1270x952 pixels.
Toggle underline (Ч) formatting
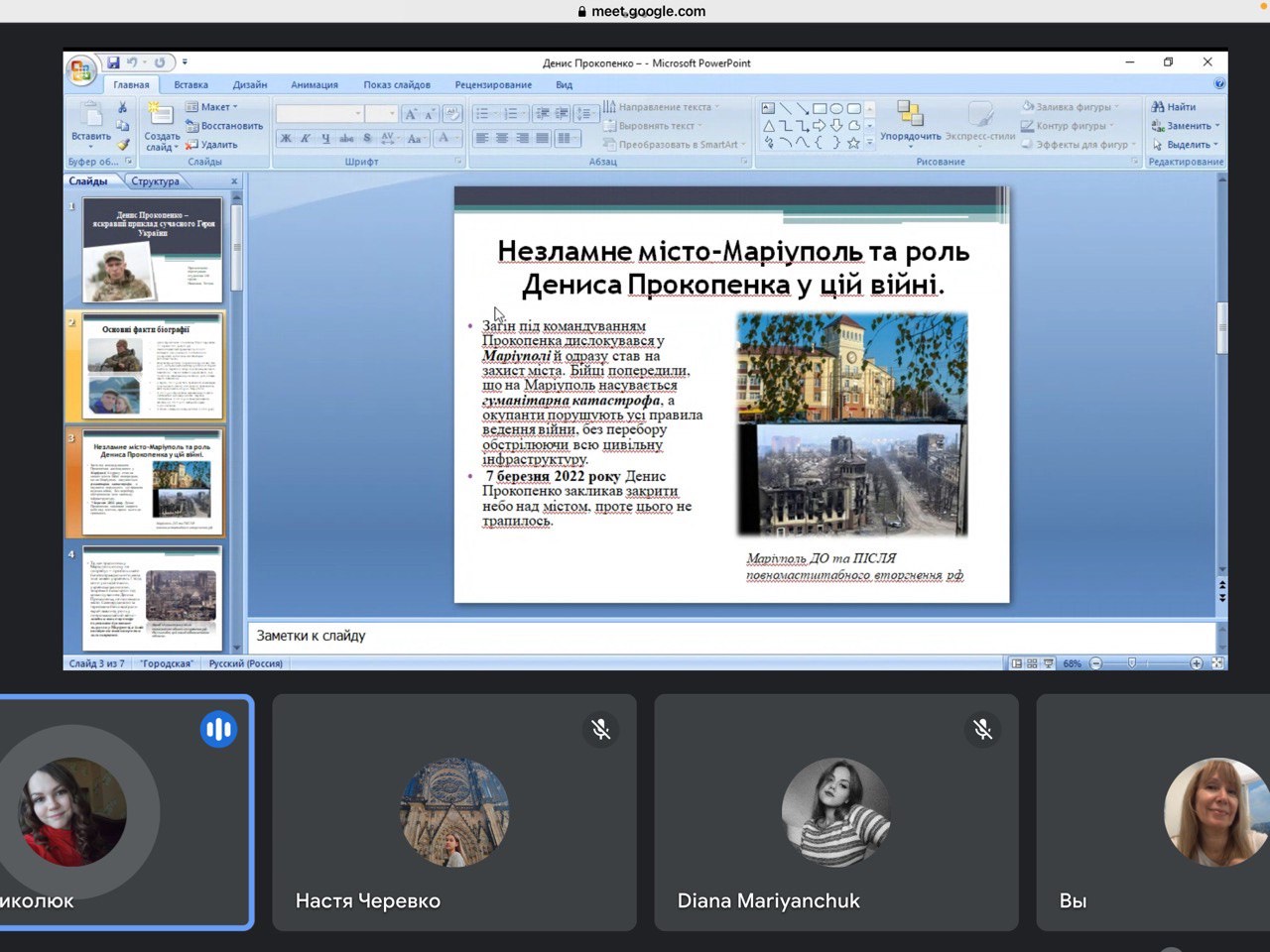coord(325,138)
